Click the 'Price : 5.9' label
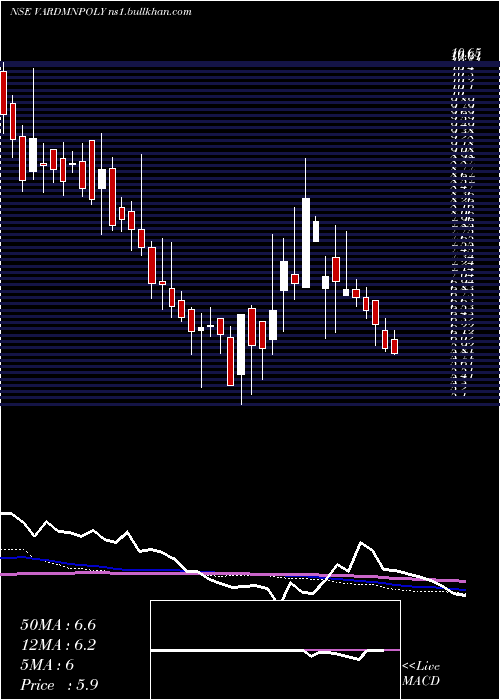 (x=59, y=685)
